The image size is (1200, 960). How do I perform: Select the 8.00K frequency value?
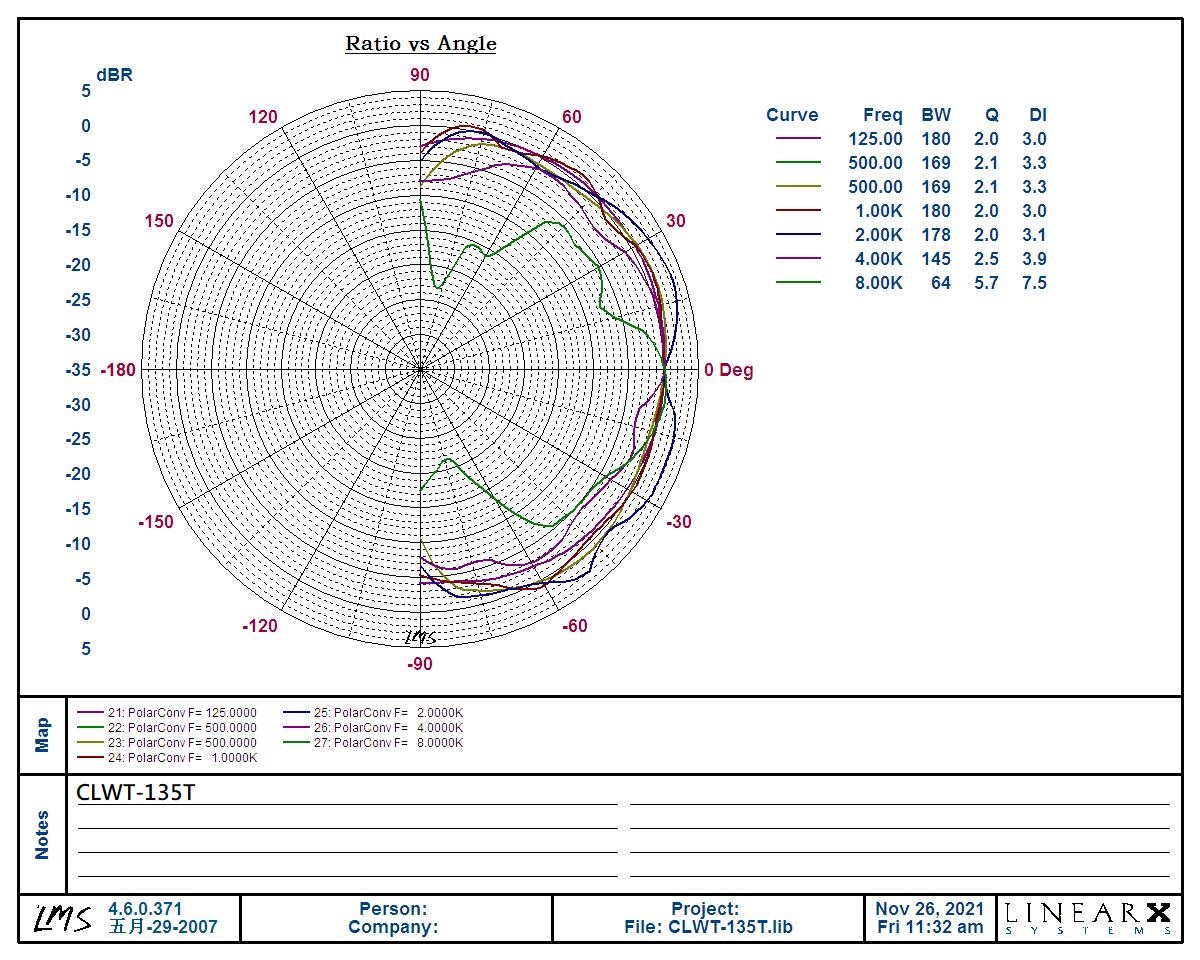tap(877, 283)
